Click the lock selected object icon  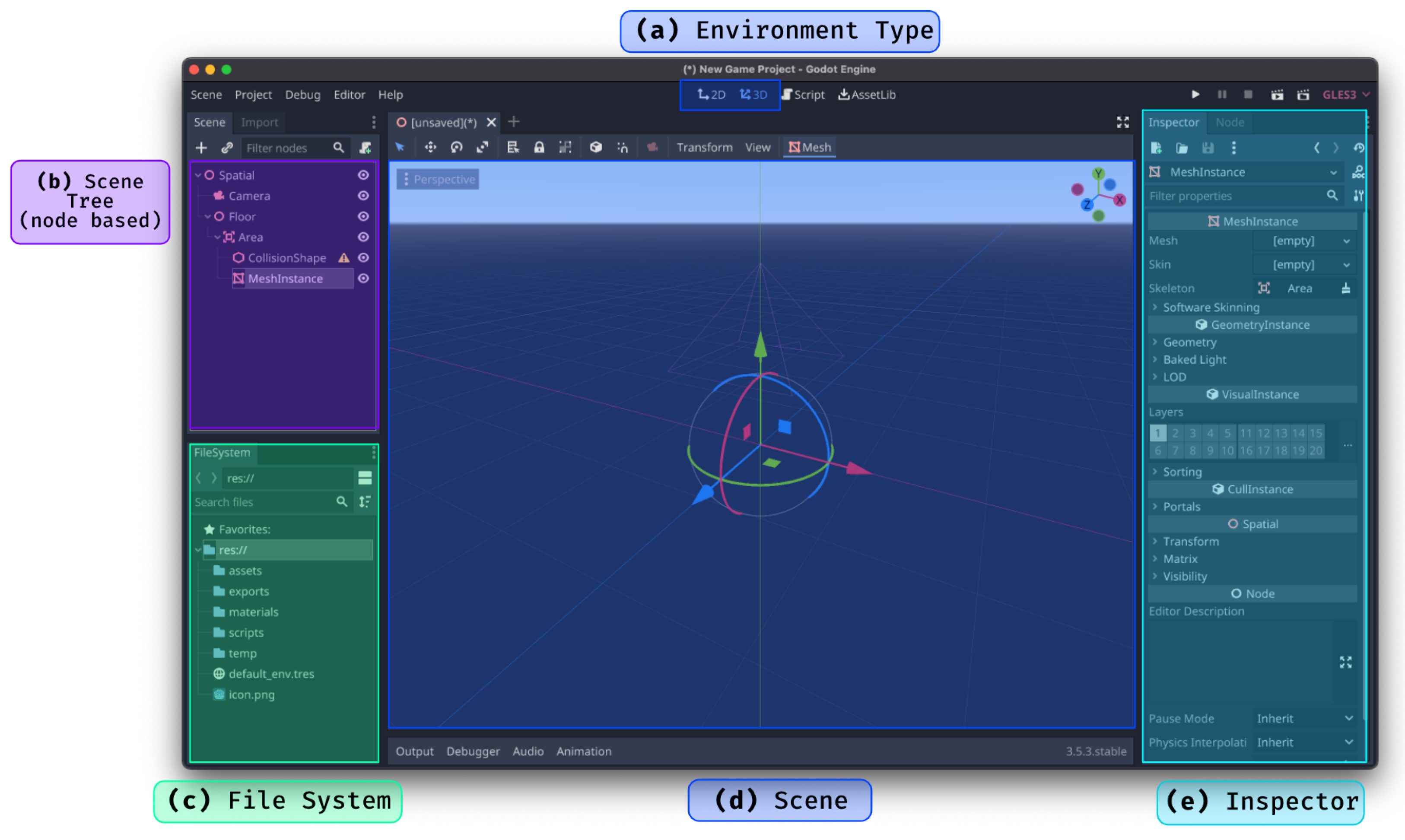(x=539, y=148)
